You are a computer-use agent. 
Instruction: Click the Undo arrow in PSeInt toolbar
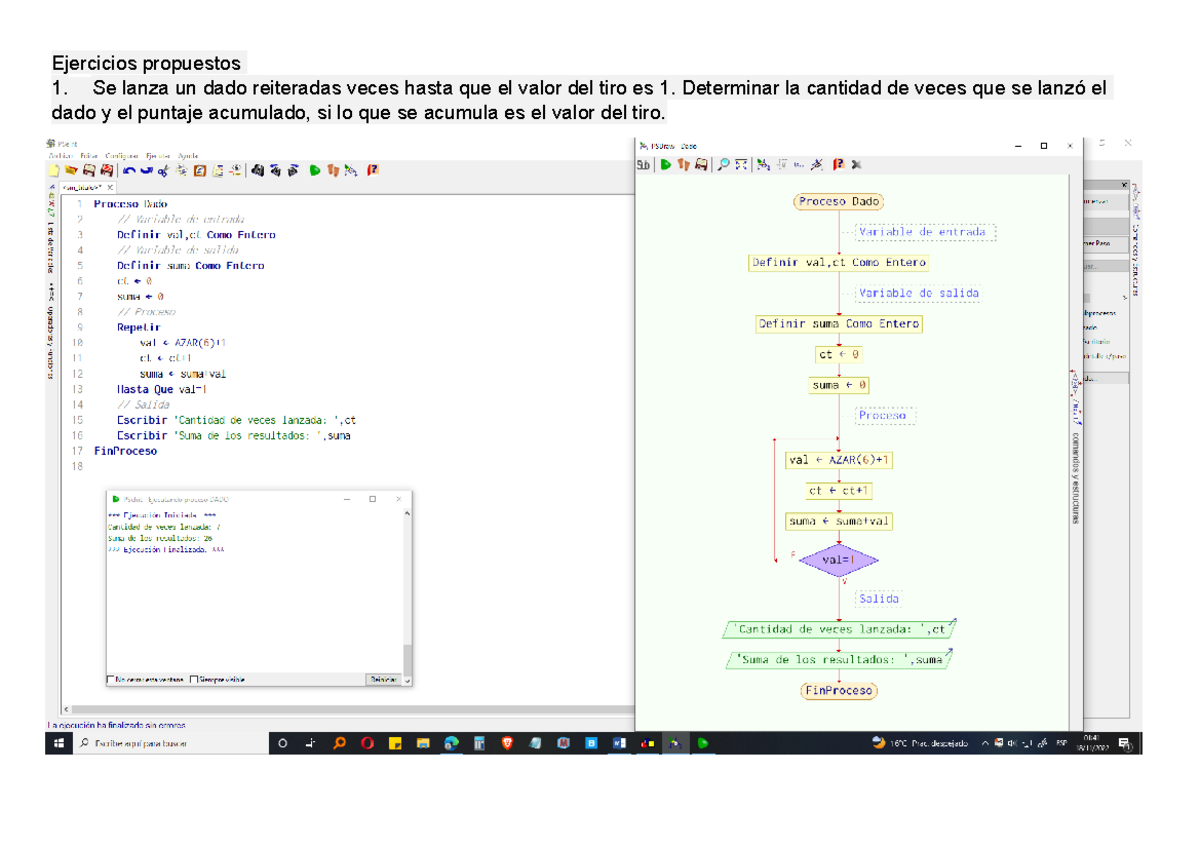tap(130, 171)
